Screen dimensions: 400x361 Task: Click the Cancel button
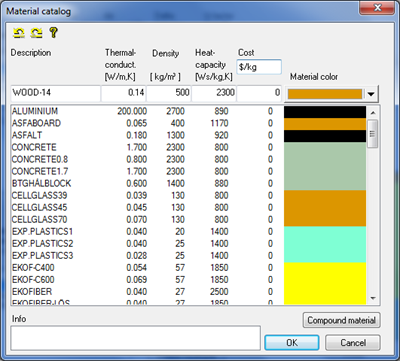[353, 343]
